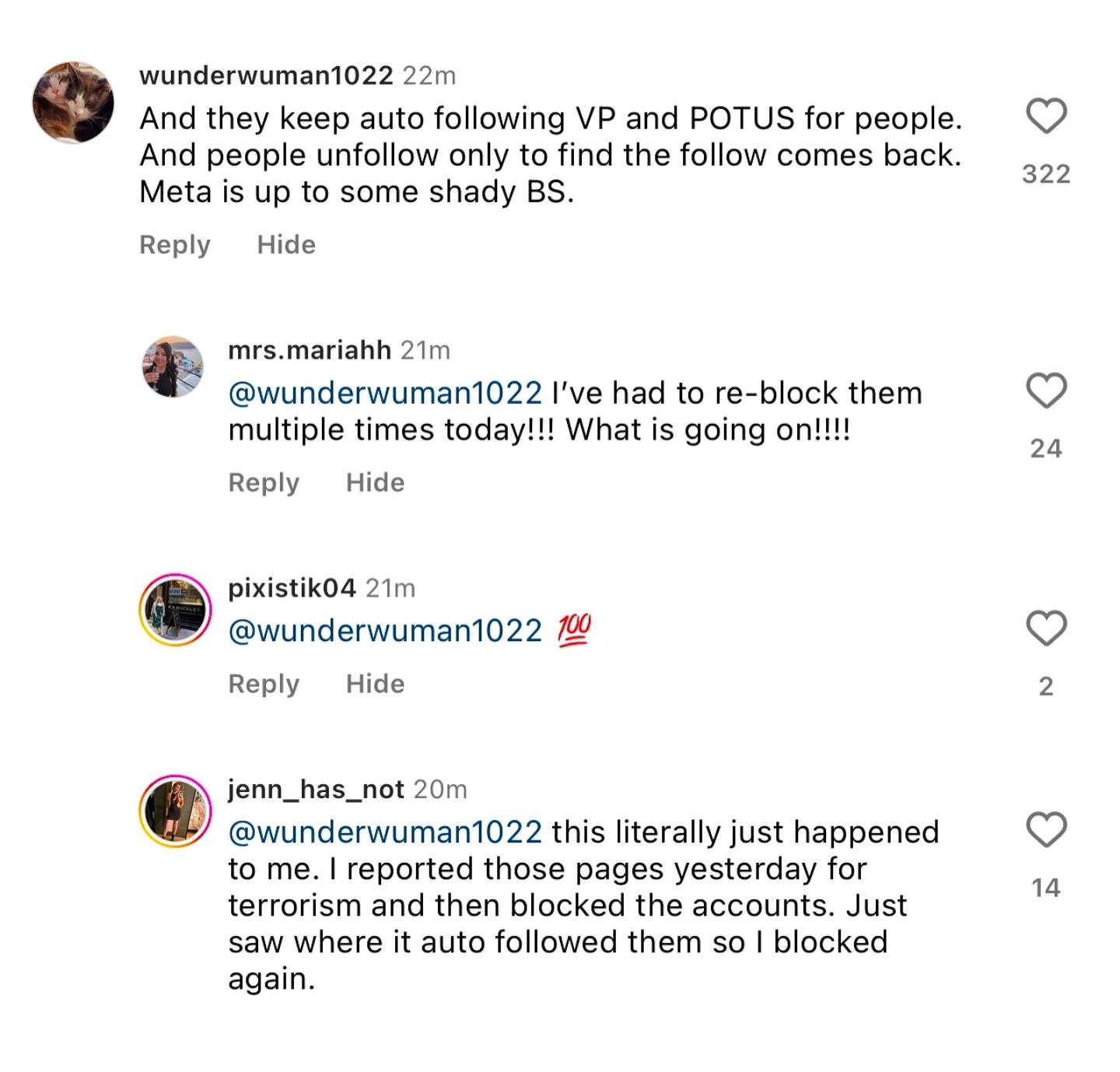Tap the heart on jenn_has_not's reply
The height and width of the screenshot is (1072, 1120).
(x=1046, y=829)
